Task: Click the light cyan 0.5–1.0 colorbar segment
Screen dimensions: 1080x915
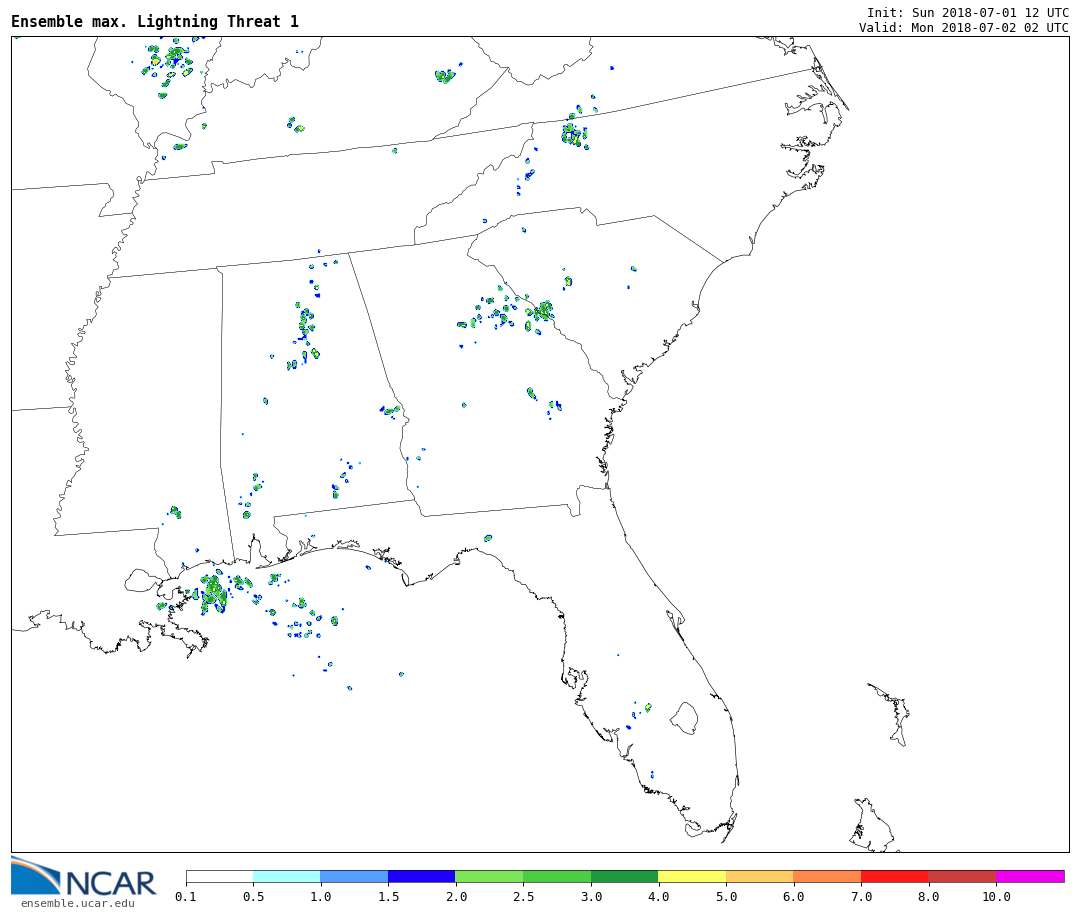Action: pos(287,876)
